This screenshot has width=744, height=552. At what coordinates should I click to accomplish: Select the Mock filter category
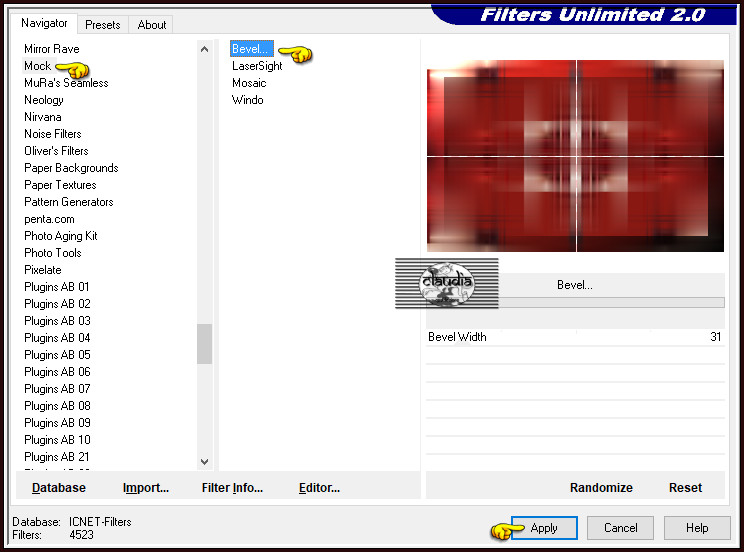(37, 66)
